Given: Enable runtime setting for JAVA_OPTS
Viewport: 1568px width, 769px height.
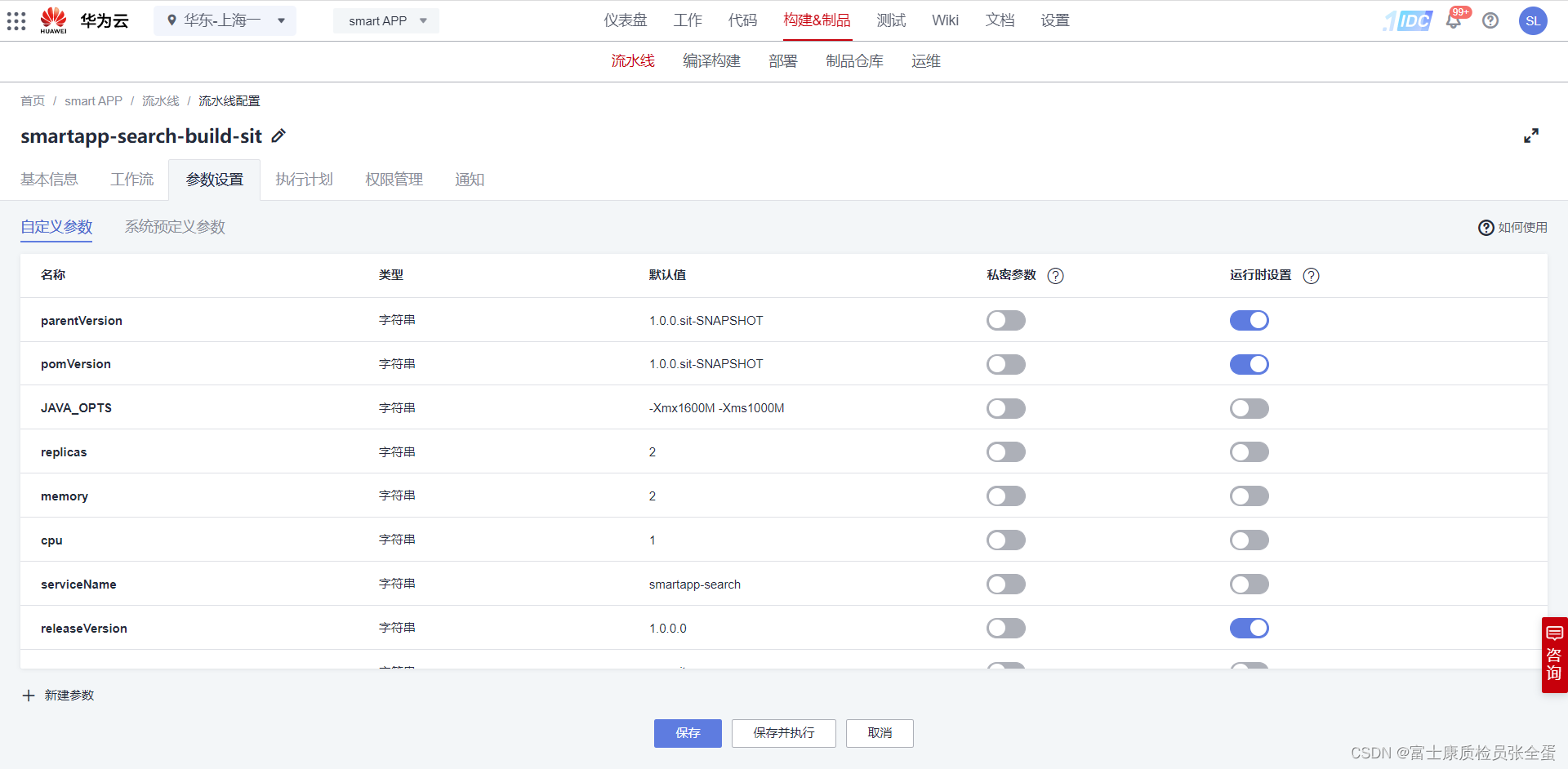Looking at the screenshot, I should (x=1249, y=408).
